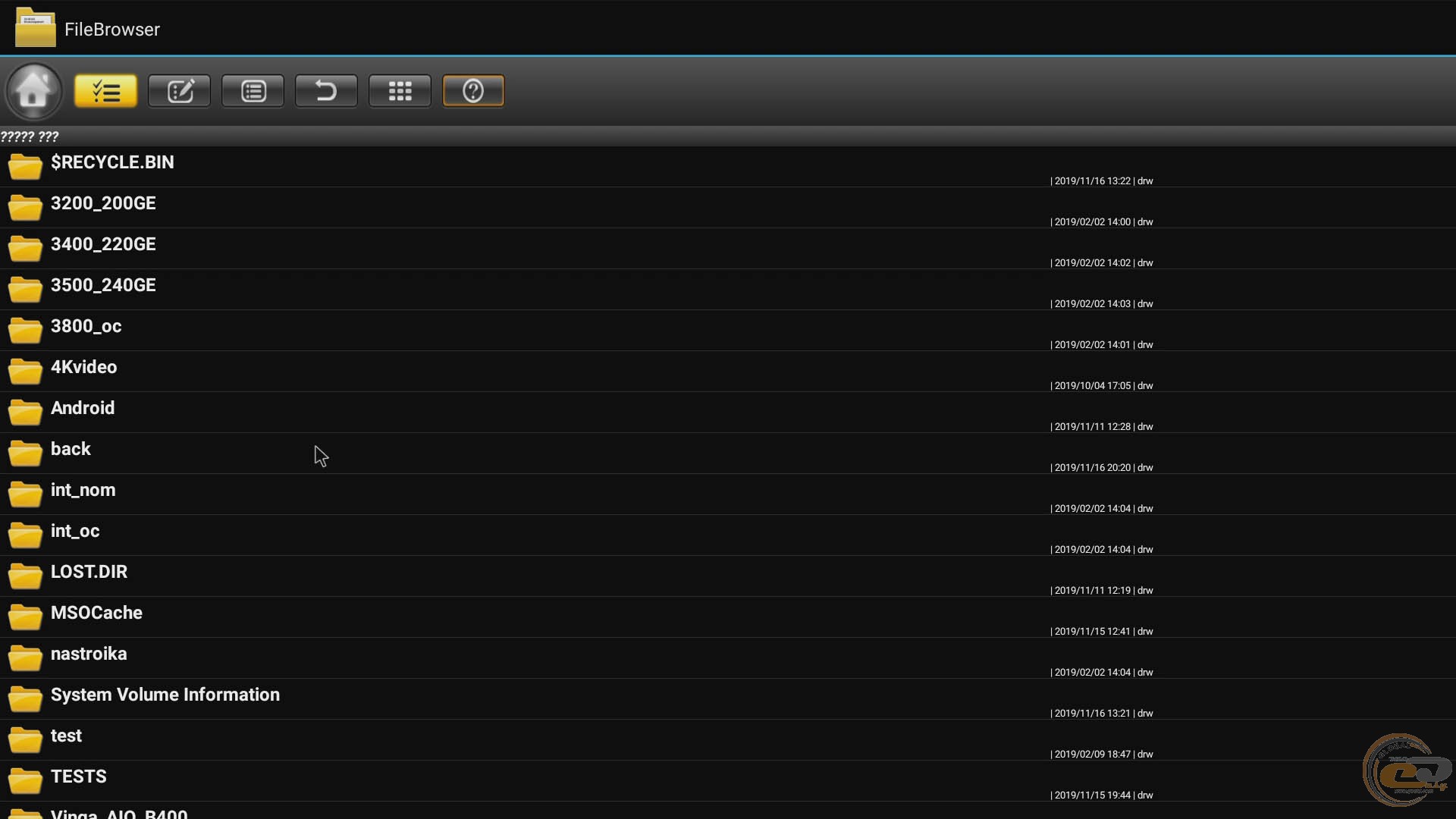This screenshot has height=819, width=1456.
Task: Click the back arrow toolbar button
Action: [326, 91]
